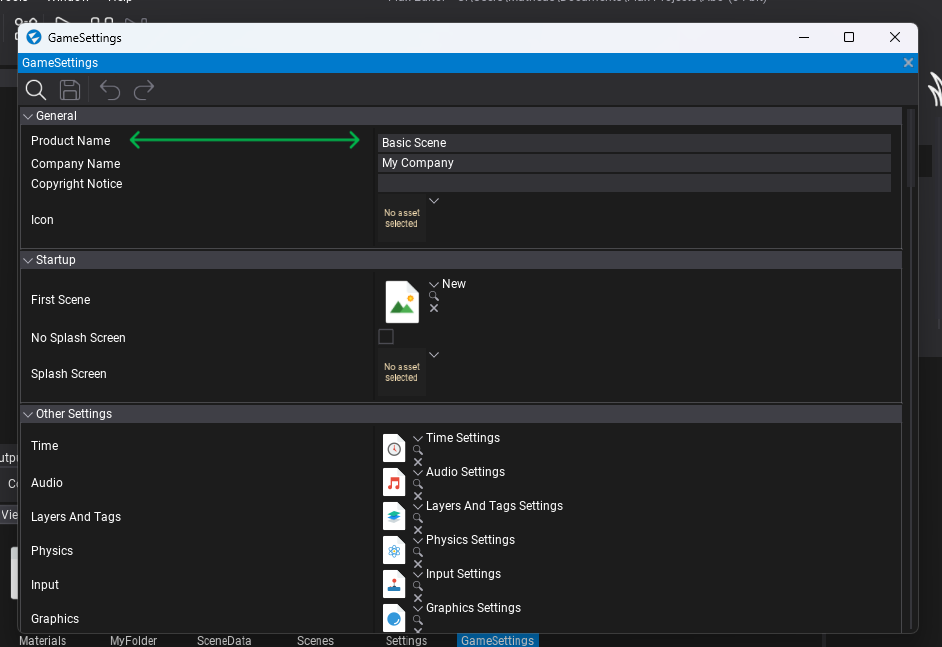The width and height of the screenshot is (942, 647).
Task: Switch to the Materials tab
Action: click(42, 640)
